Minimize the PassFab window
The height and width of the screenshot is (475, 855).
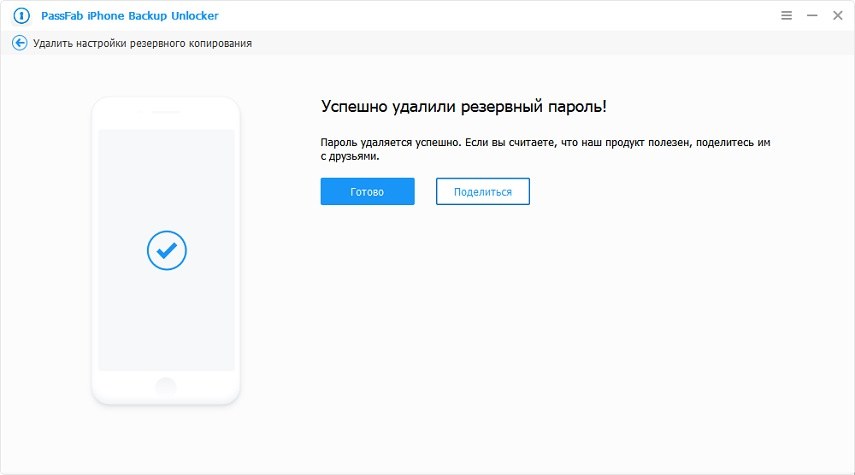click(812, 16)
